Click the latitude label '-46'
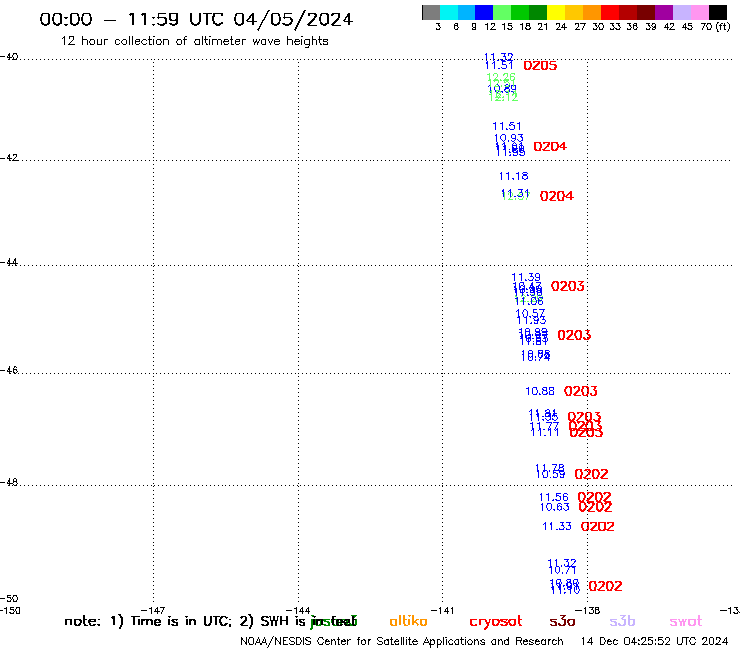Screen dimensions: 740x650 (9, 370)
